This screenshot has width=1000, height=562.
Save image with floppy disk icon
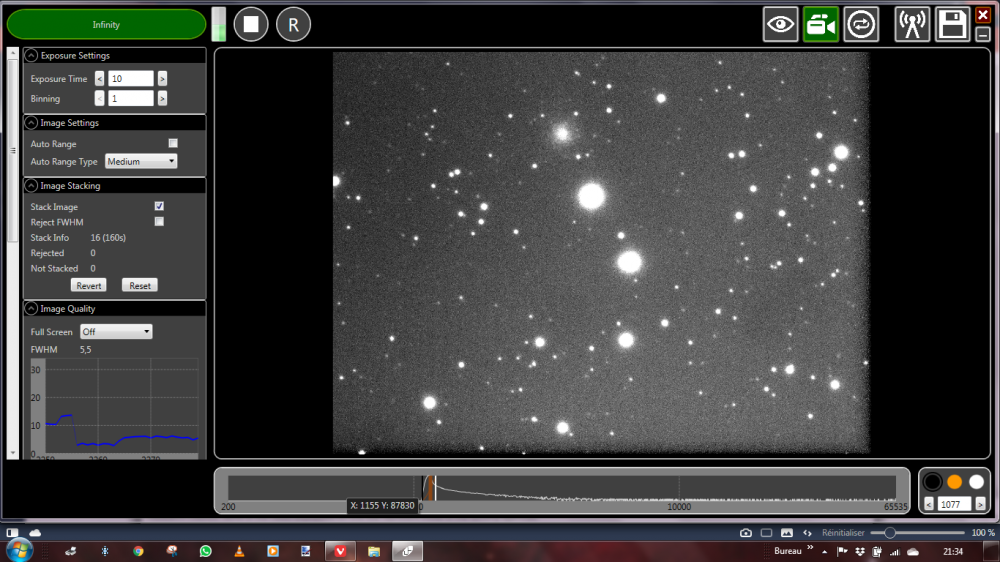tap(952, 24)
